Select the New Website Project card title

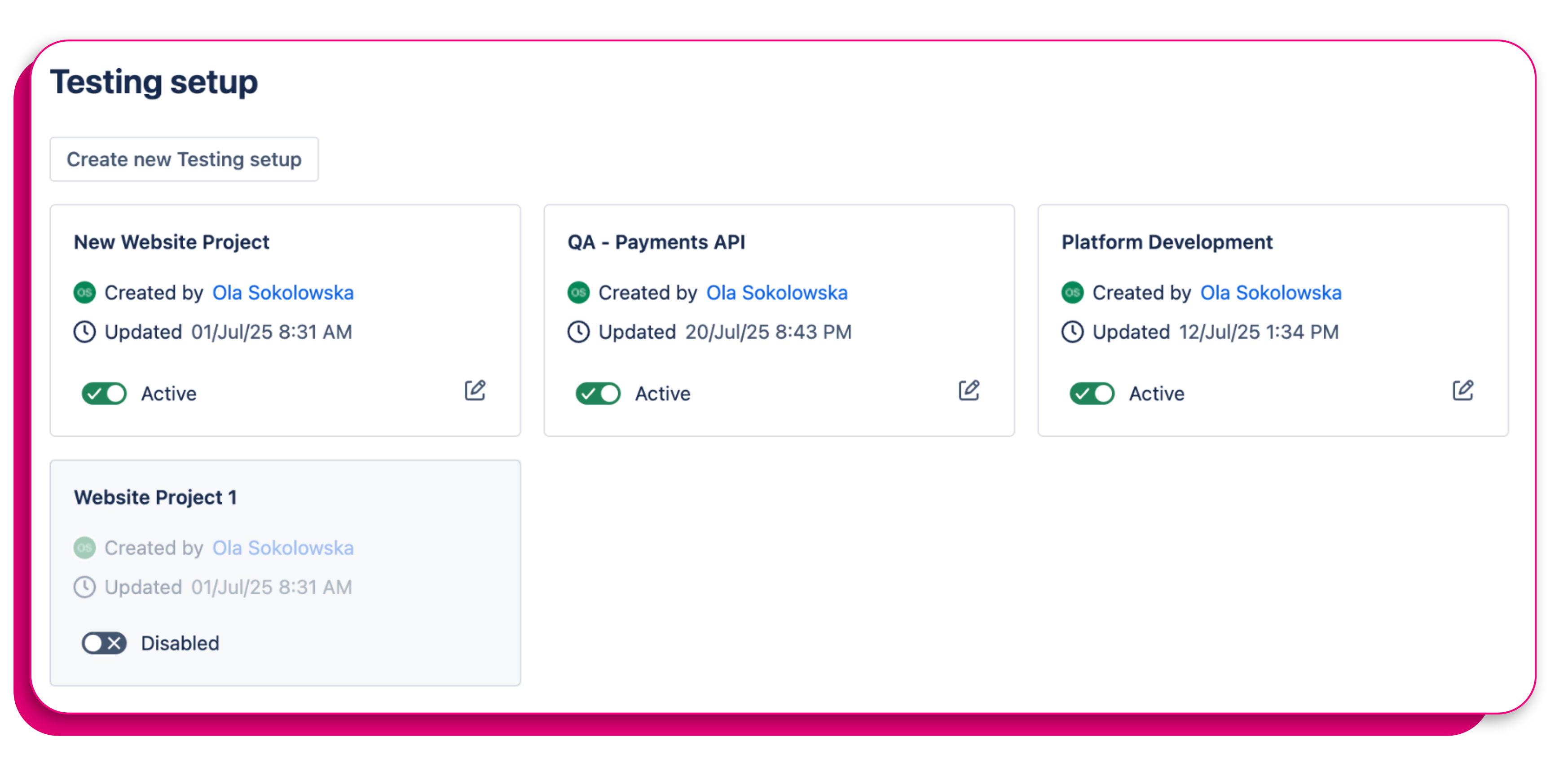click(x=172, y=241)
